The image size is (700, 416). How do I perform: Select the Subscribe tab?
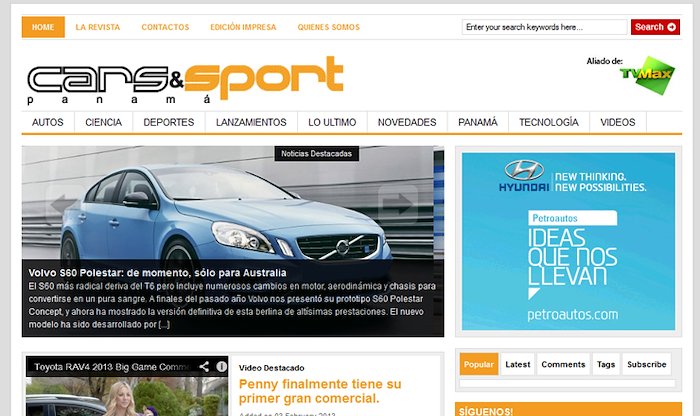[647, 364]
